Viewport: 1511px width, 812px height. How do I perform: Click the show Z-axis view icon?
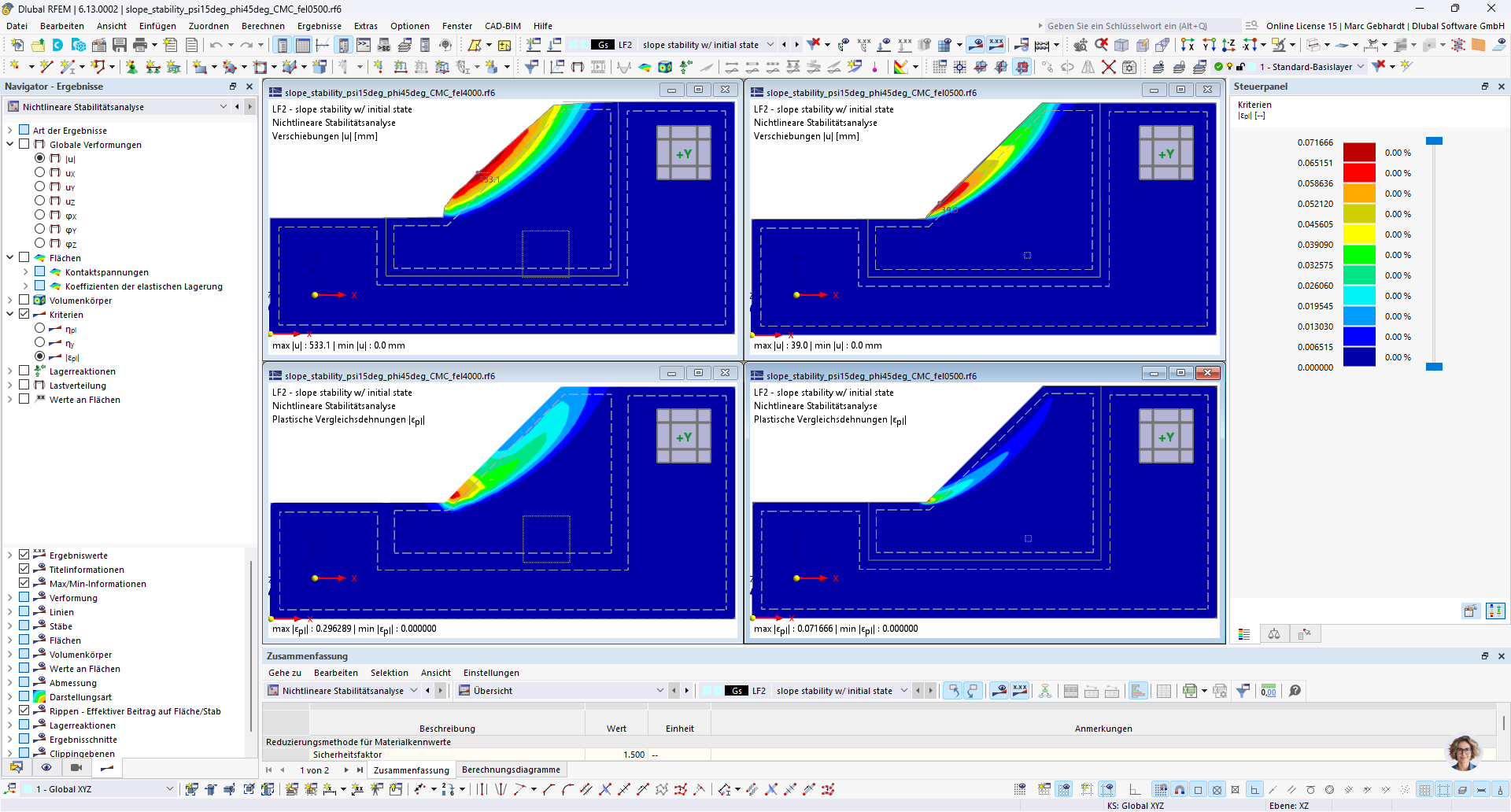click(x=1228, y=45)
